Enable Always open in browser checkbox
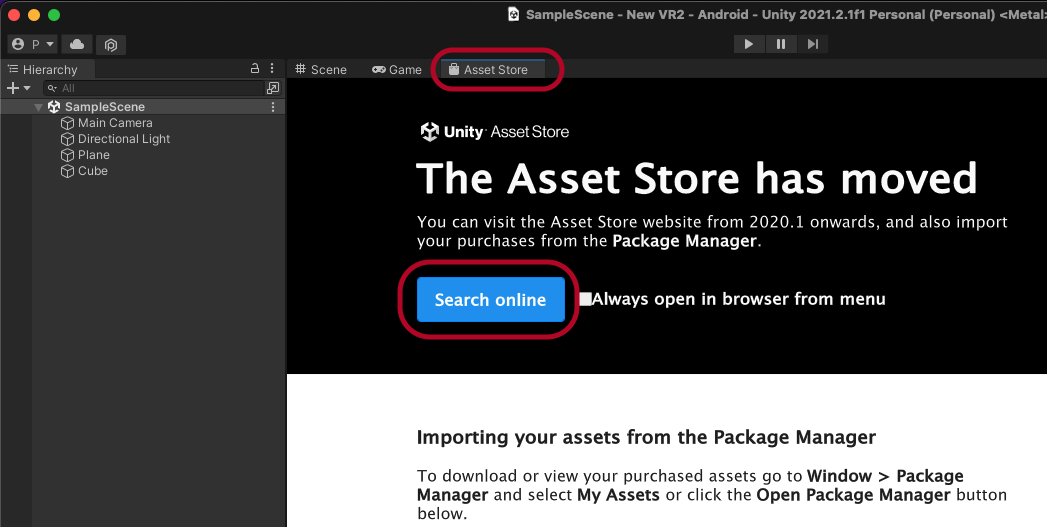1047x527 pixels. 585,299
